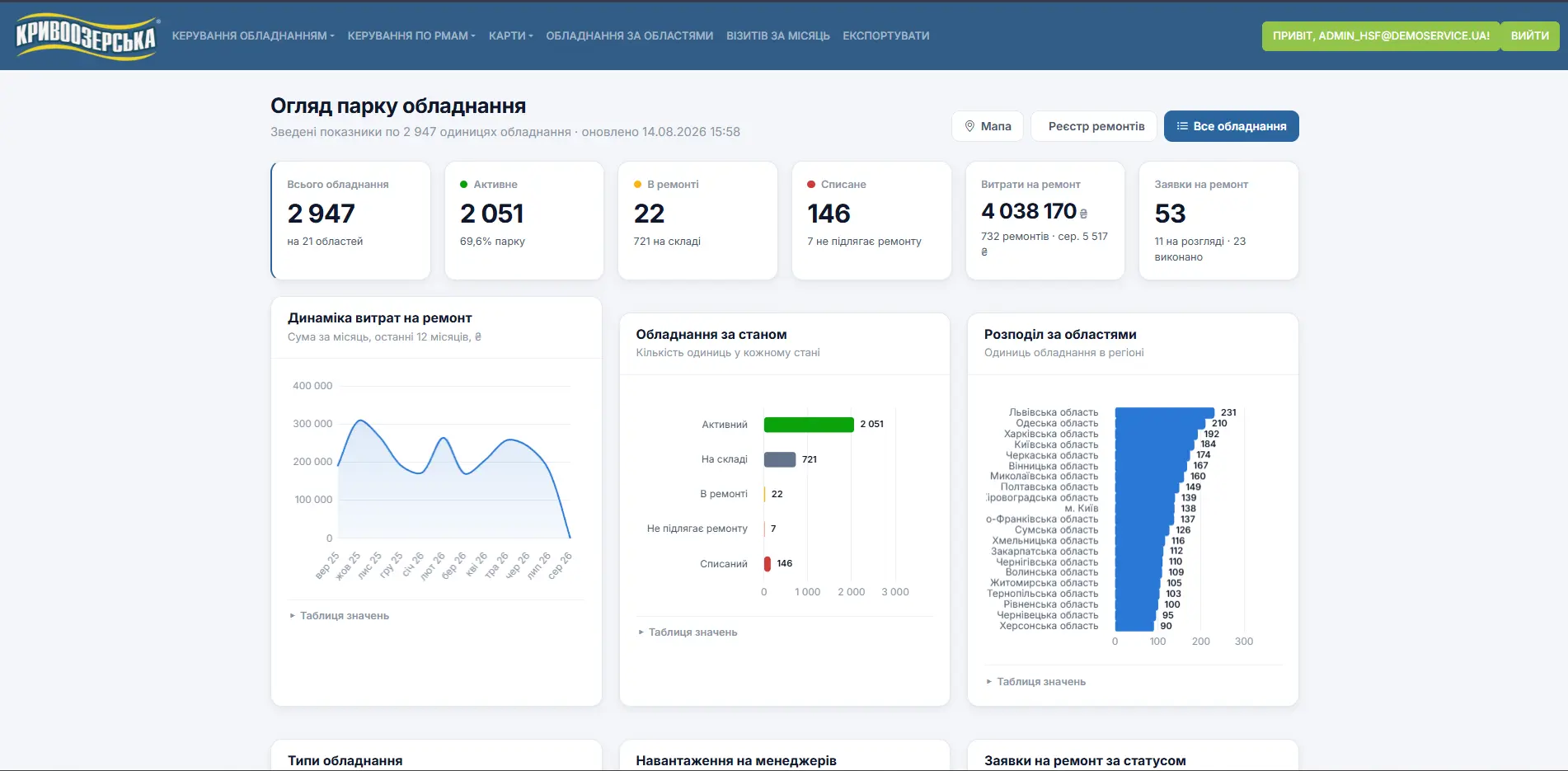Click the Динаміка витрат на ремонт heading
The image size is (1568, 771).
coord(380,318)
